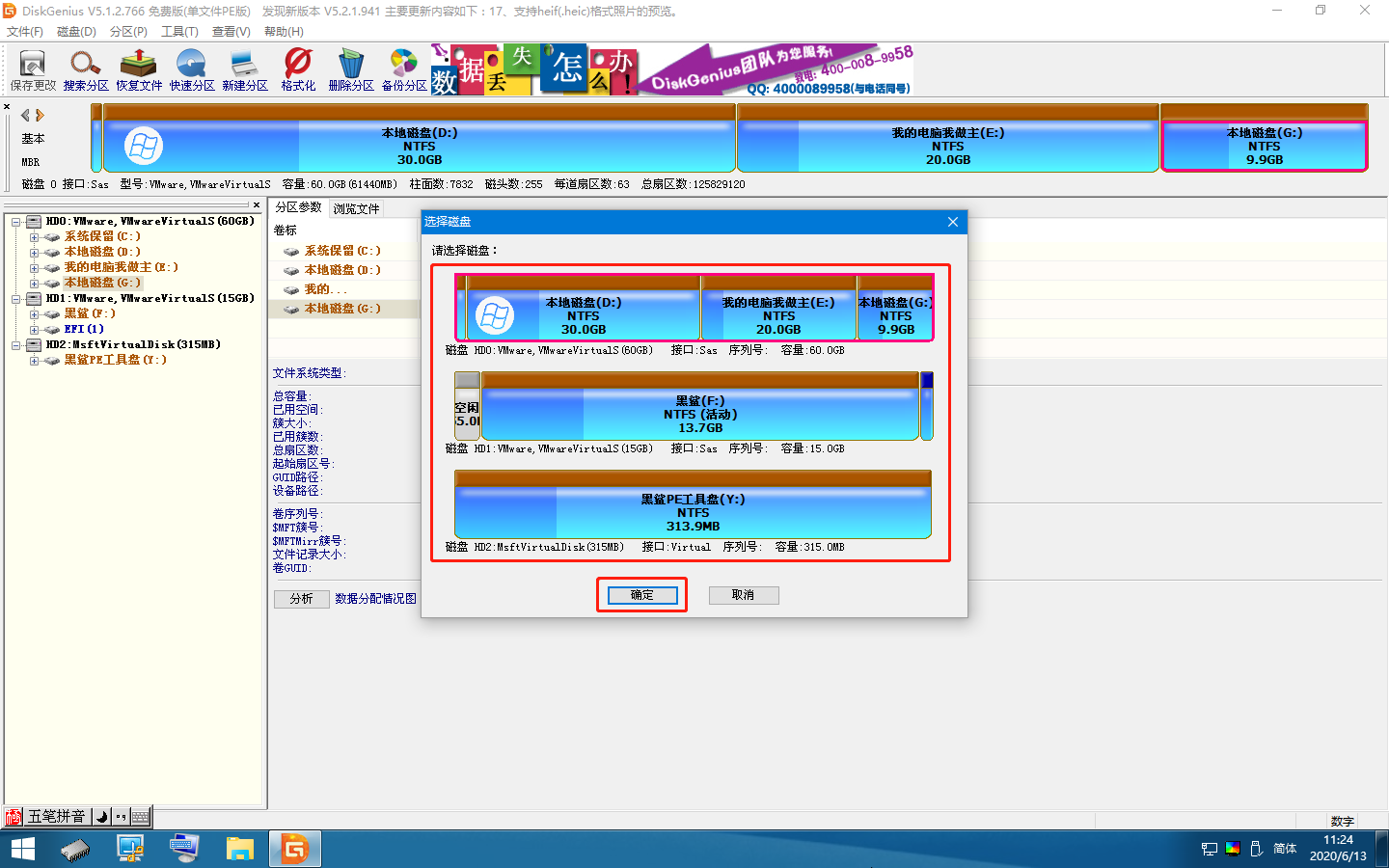Open the Tools (工具) menu
The width and height of the screenshot is (1389, 868).
pos(179,32)
